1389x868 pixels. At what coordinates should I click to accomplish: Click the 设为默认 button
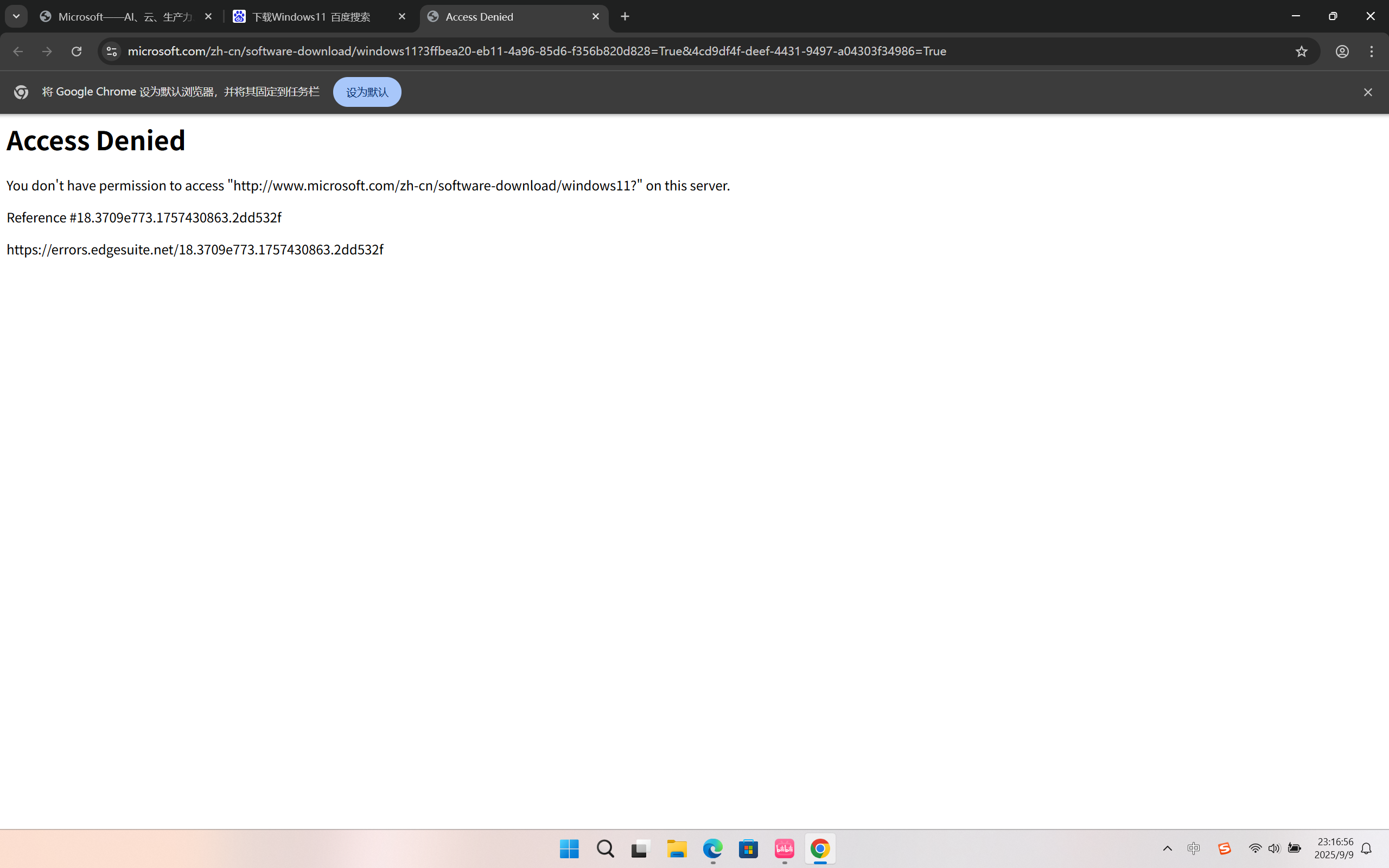pos(367,92)
